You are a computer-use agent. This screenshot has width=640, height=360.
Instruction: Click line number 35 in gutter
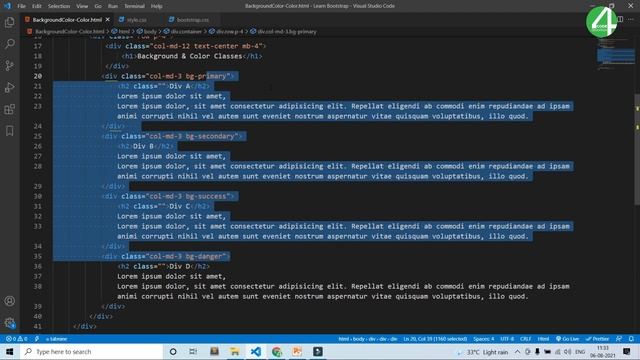38,256
